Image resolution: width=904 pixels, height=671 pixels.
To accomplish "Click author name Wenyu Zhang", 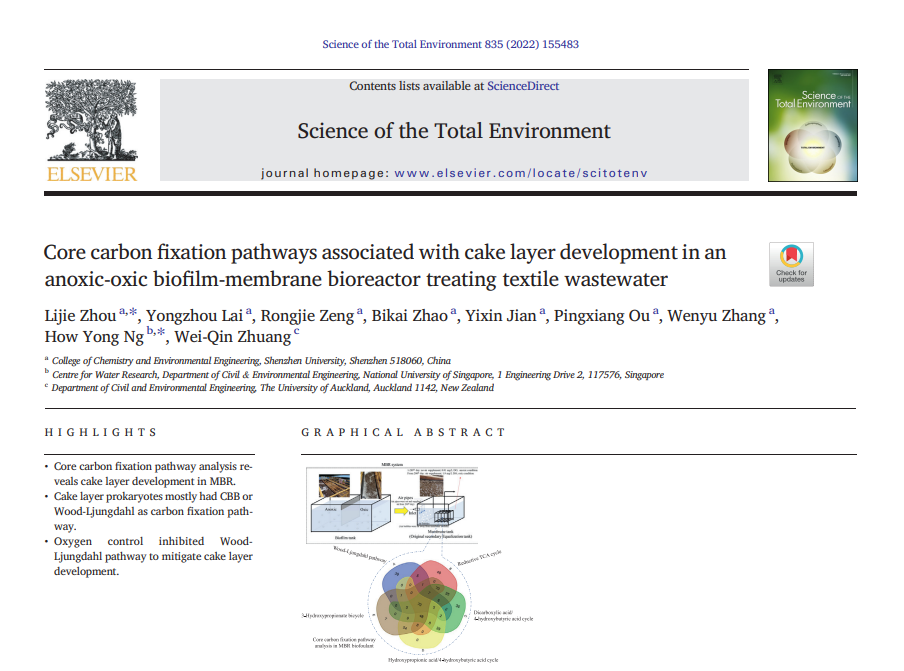I will [x=721, y=316].
